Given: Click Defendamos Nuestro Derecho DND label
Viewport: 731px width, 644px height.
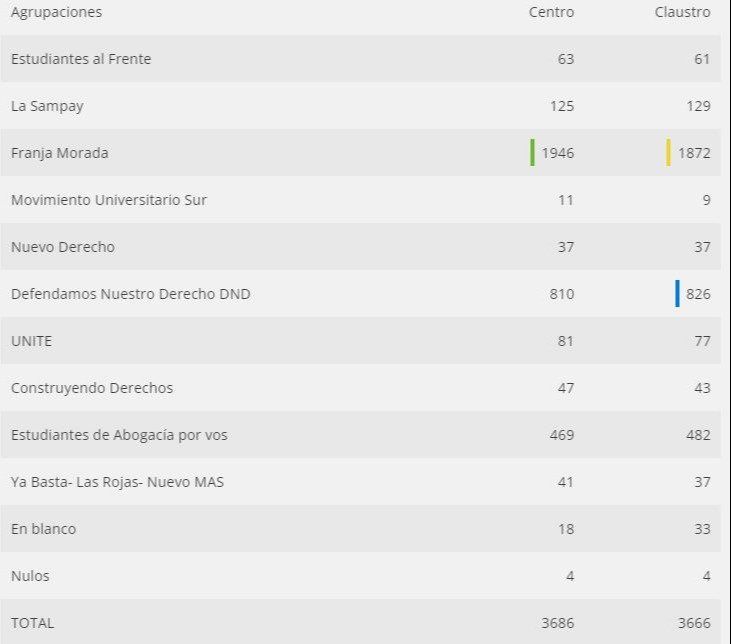Looking at the screenshot, I should coord(131,294).
